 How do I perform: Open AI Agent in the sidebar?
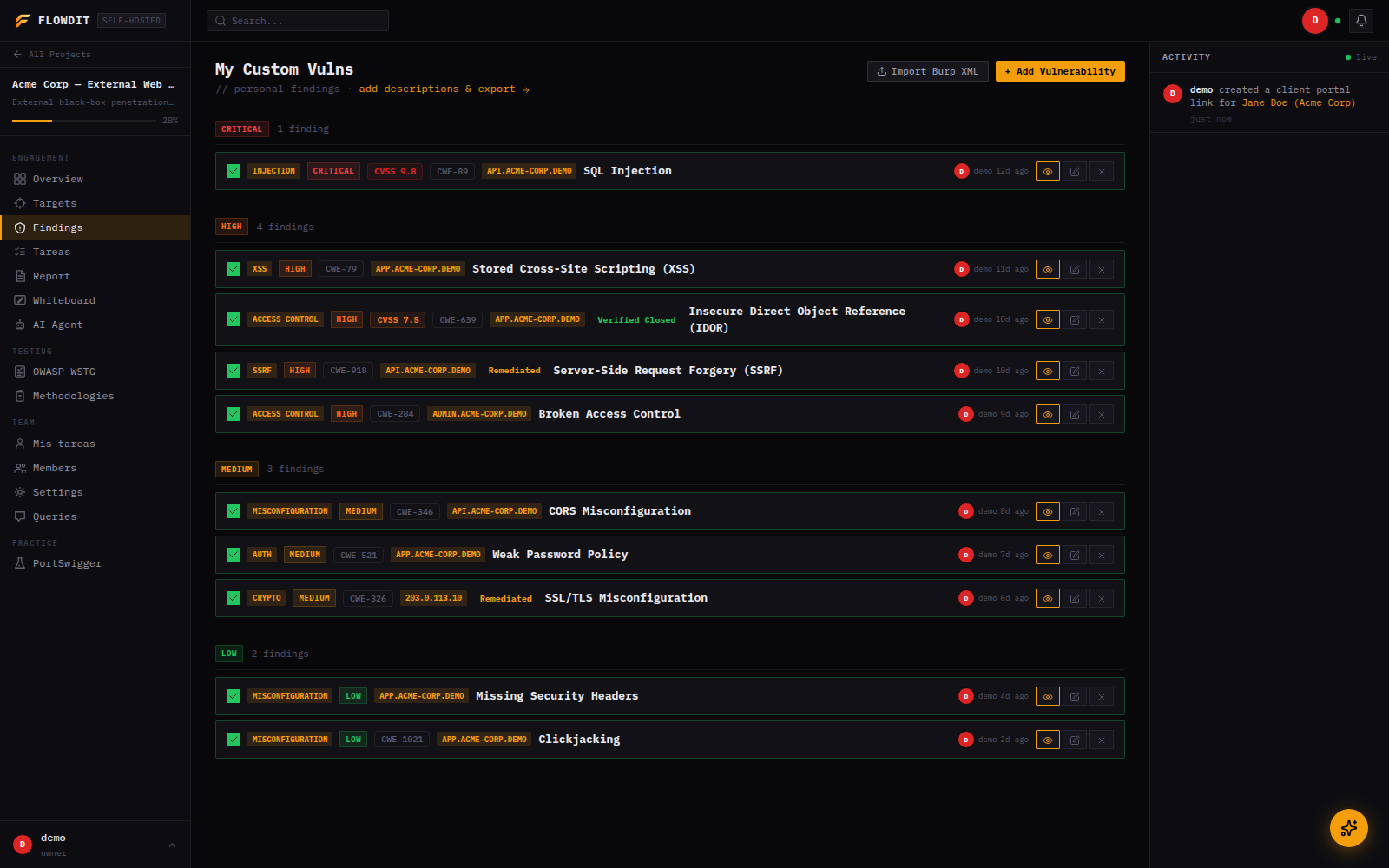95,325
